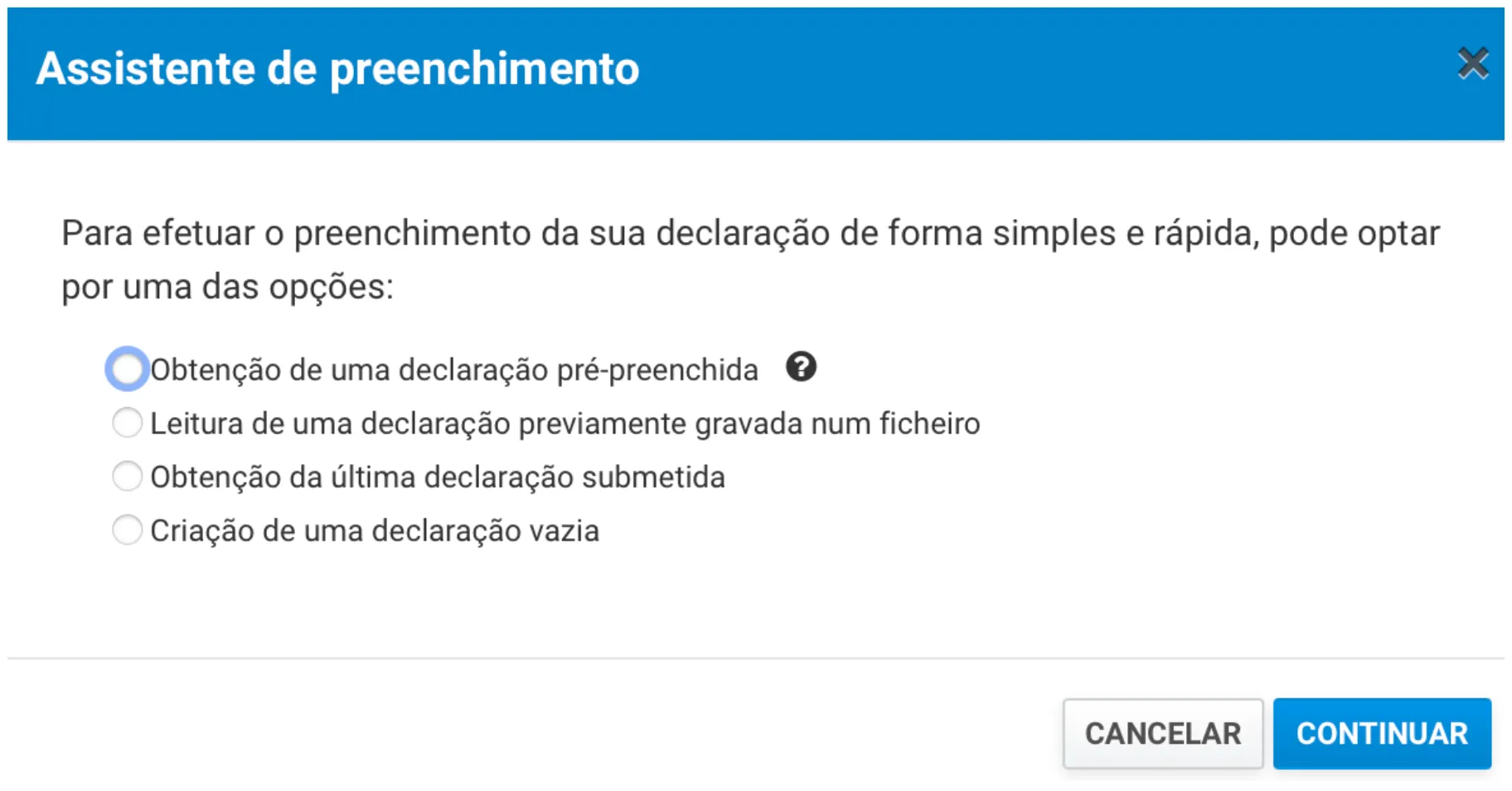The height and width of the screenshot is (791, 1512).
Task: Click the word "ficheiro" in the second option
Action: (929, 424)
